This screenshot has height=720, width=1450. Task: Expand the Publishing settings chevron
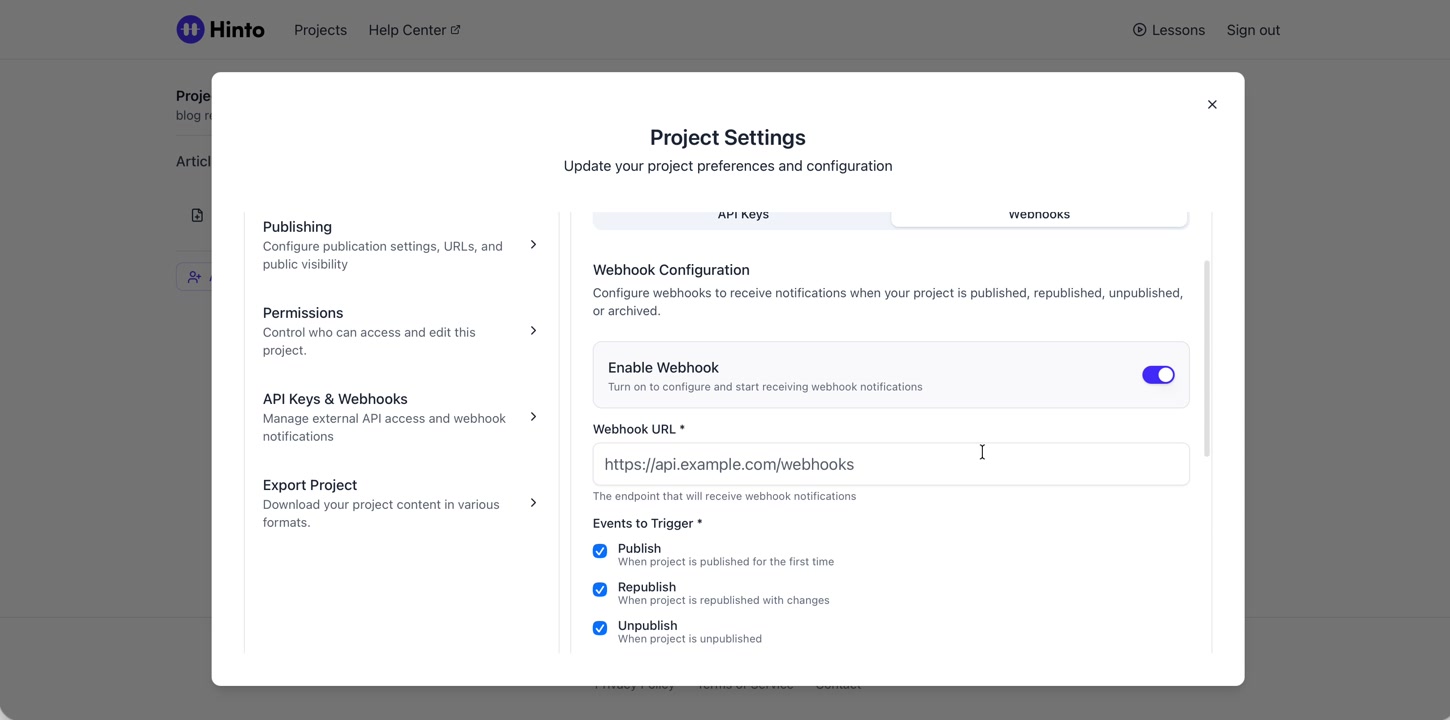tap(533, 245)
